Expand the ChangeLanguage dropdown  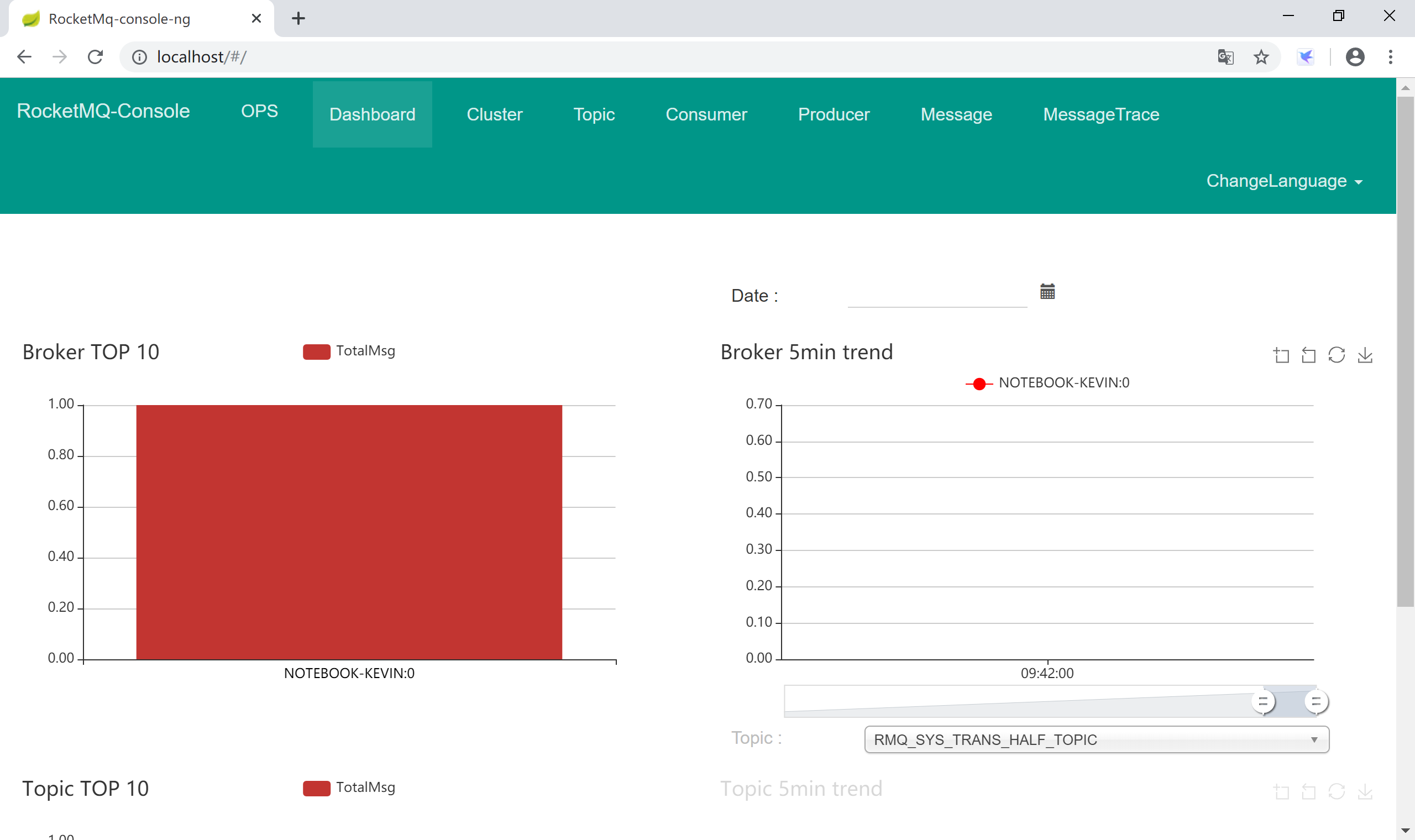click(x=1283, y=181)
